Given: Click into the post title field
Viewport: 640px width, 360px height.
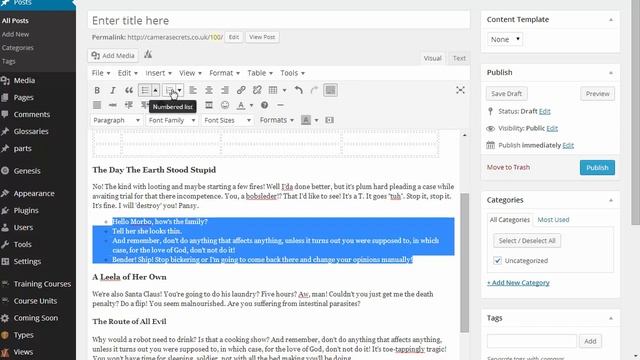Looking at the screenshot, I should tap(278, 20).
